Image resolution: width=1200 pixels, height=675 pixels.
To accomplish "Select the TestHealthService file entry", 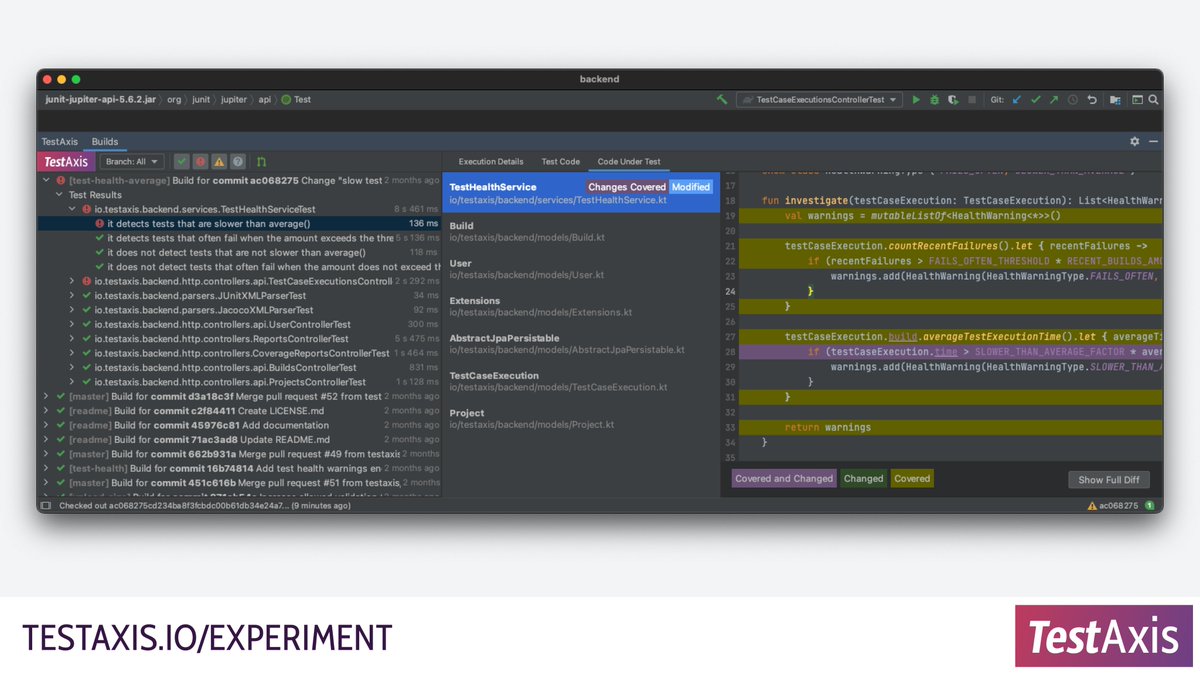I will coord(581,193).
